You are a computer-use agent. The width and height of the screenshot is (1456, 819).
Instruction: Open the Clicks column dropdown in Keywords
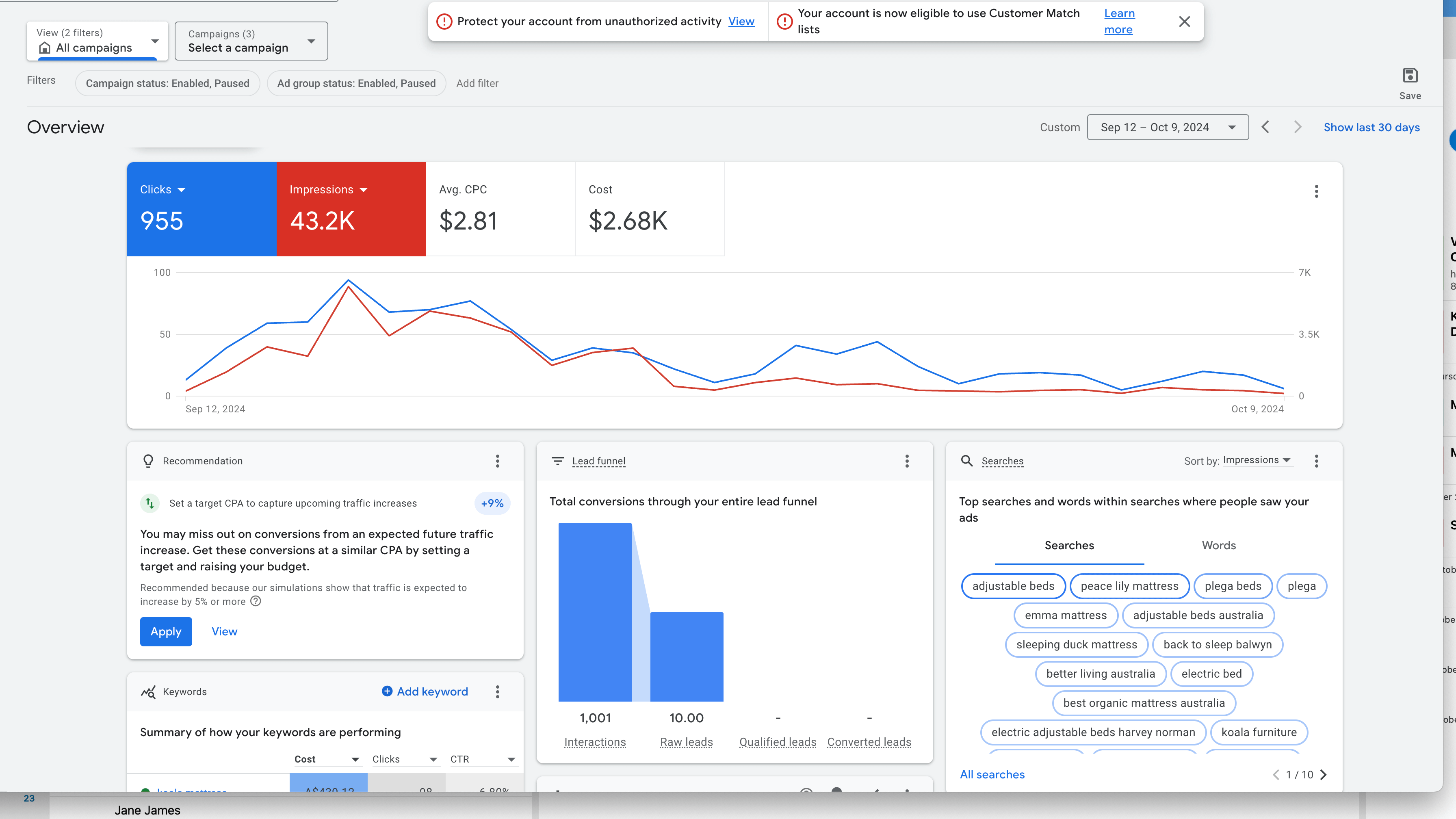click(406, 759)
